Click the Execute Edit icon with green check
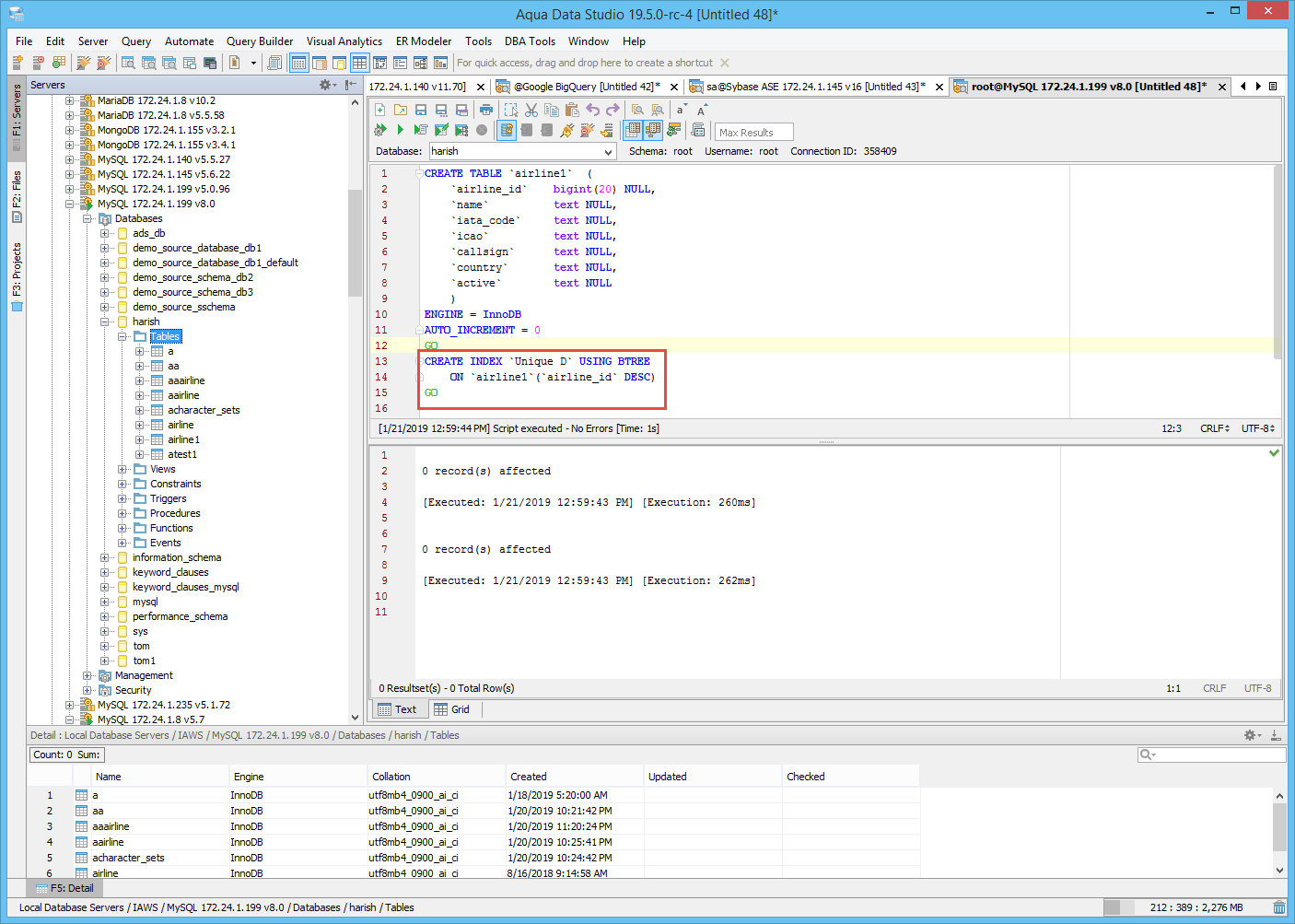The image size is (1295, 924). click(441, 130)
